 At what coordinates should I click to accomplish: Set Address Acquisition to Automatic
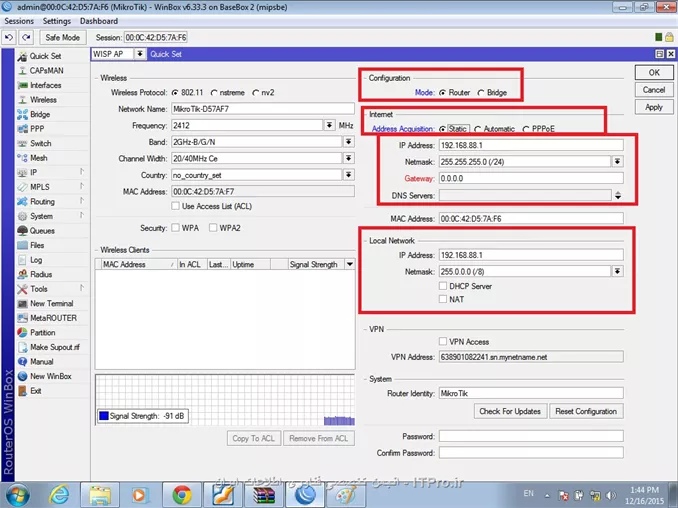coord(477,129)
